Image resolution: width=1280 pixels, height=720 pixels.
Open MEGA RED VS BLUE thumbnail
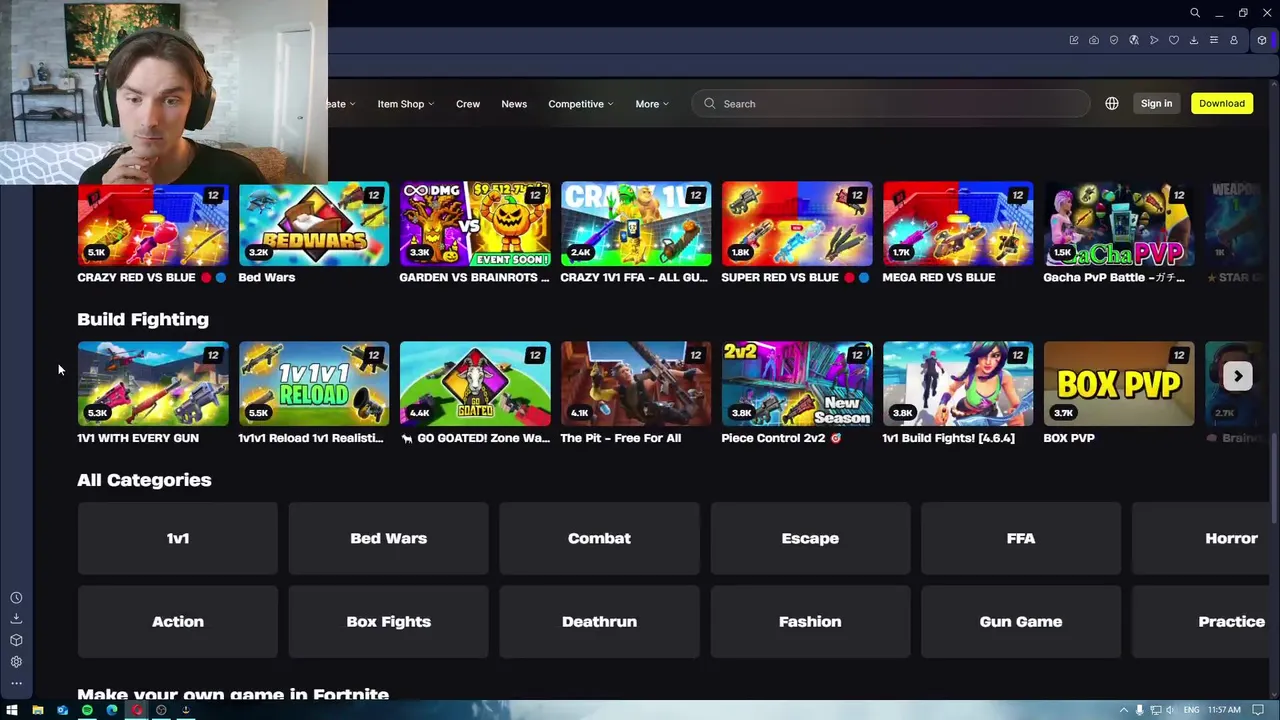tap(958, 224)
